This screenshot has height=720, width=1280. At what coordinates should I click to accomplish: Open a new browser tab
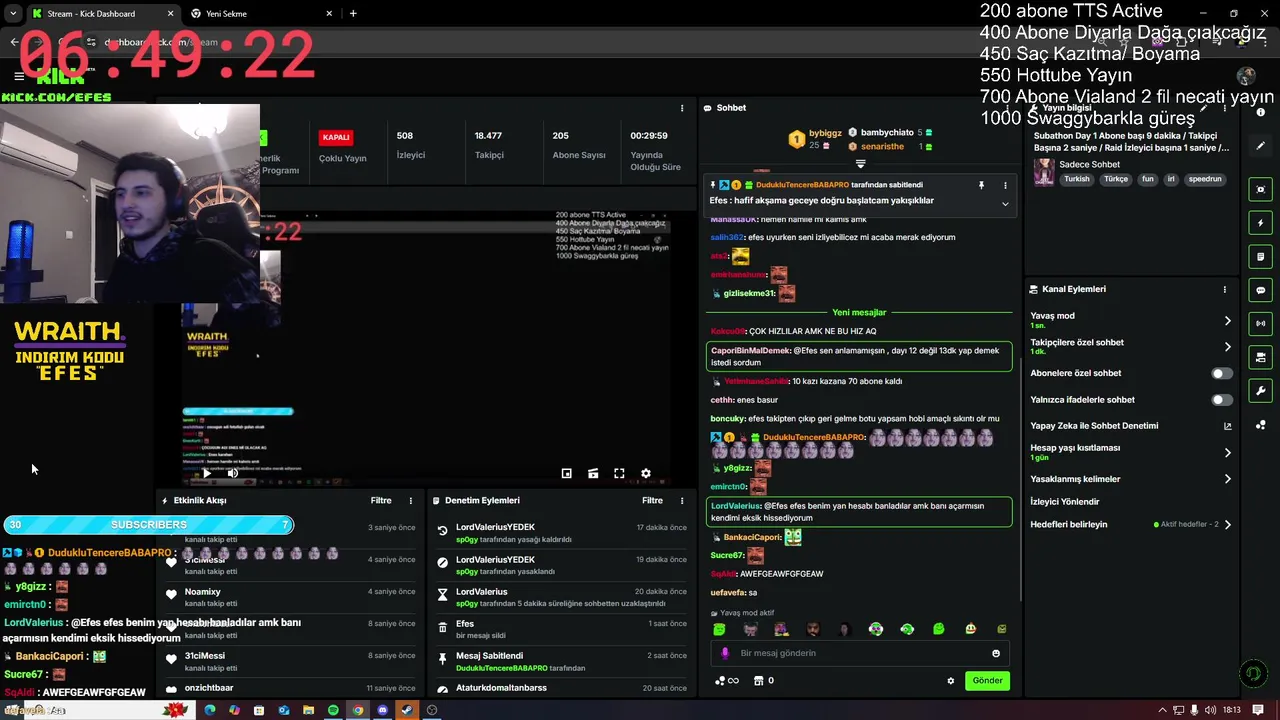click(x=353, y=13)
